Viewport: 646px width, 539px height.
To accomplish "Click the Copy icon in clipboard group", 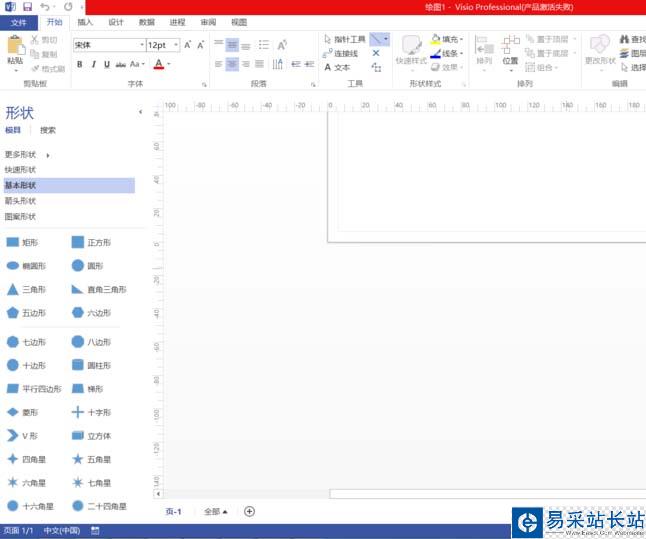I will point(35,54).
